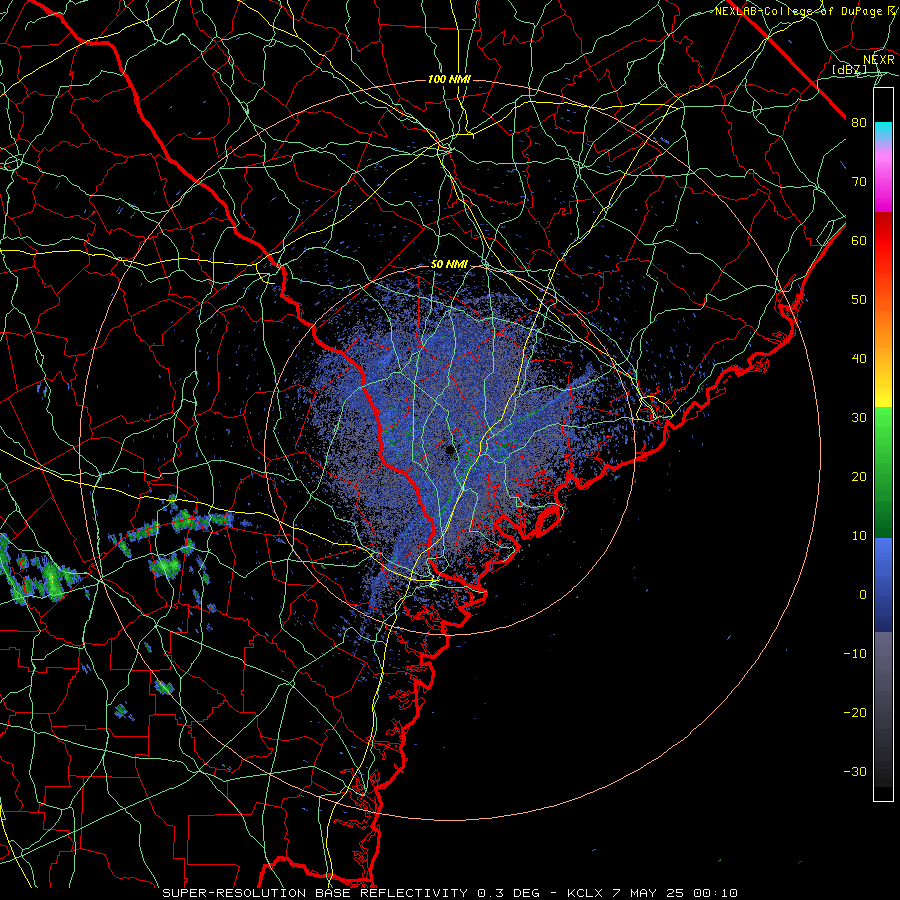The image size is (900, 900).
Task: Click the 10 value on dBZ scale
Action: click(859, 536)
